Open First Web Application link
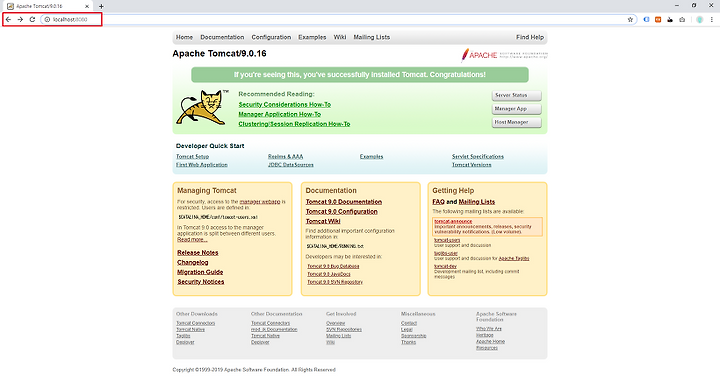This screenshot has width=720, height=389. tap(202, 165)
